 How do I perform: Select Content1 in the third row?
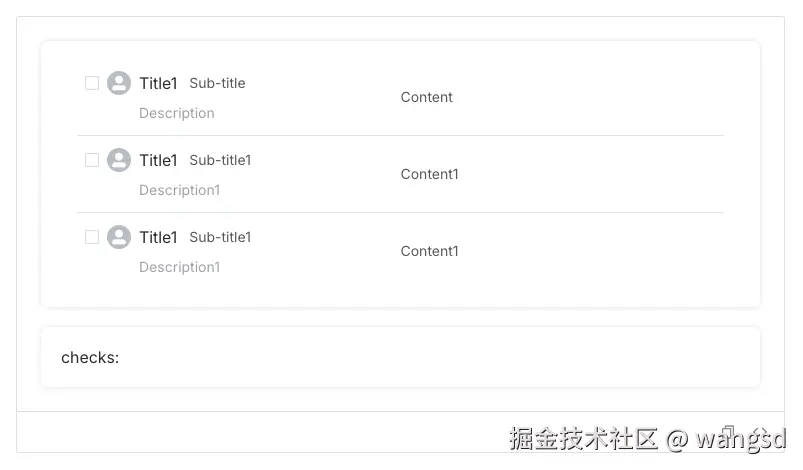(430, 251)
